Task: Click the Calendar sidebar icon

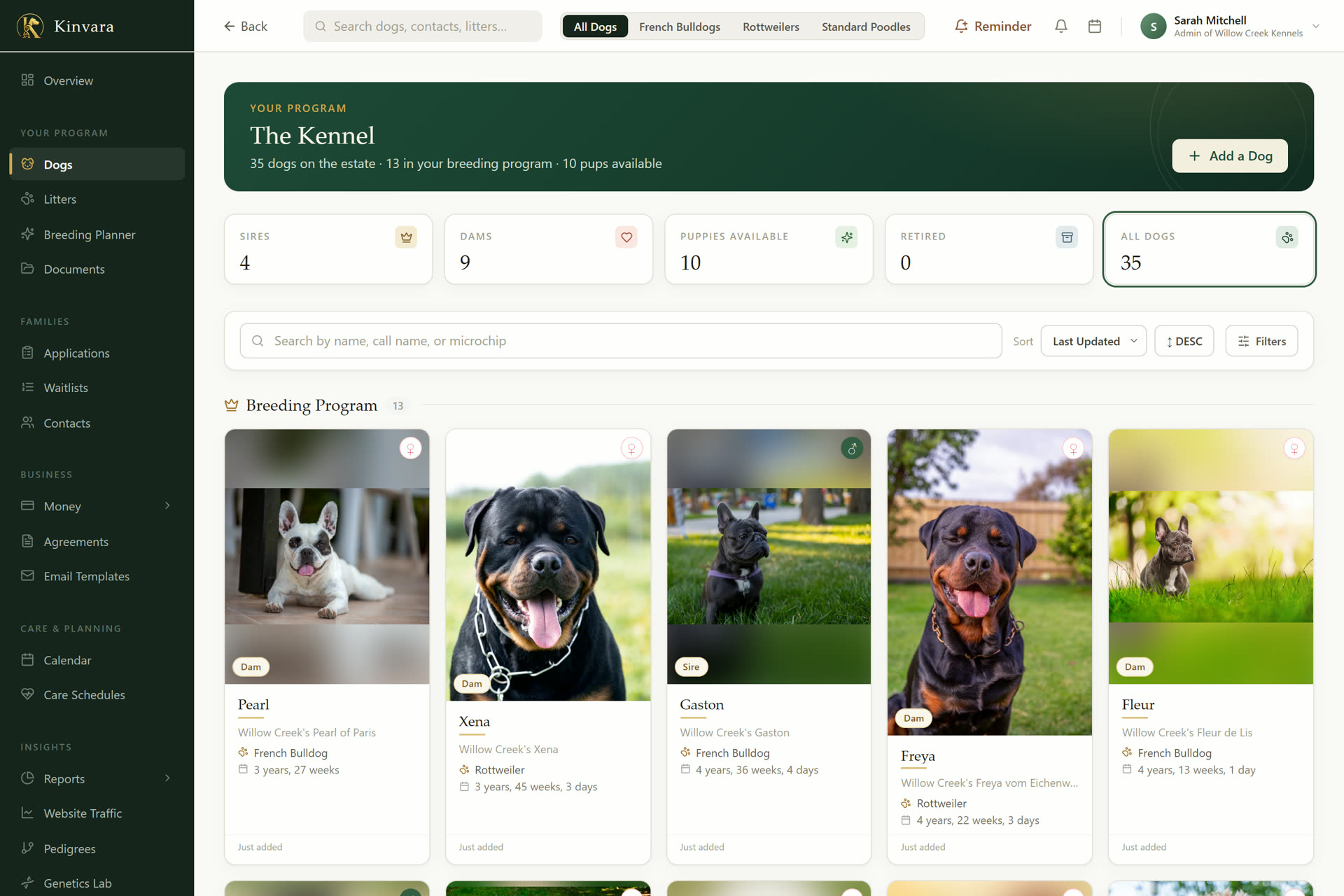Action: pos(27,659)
